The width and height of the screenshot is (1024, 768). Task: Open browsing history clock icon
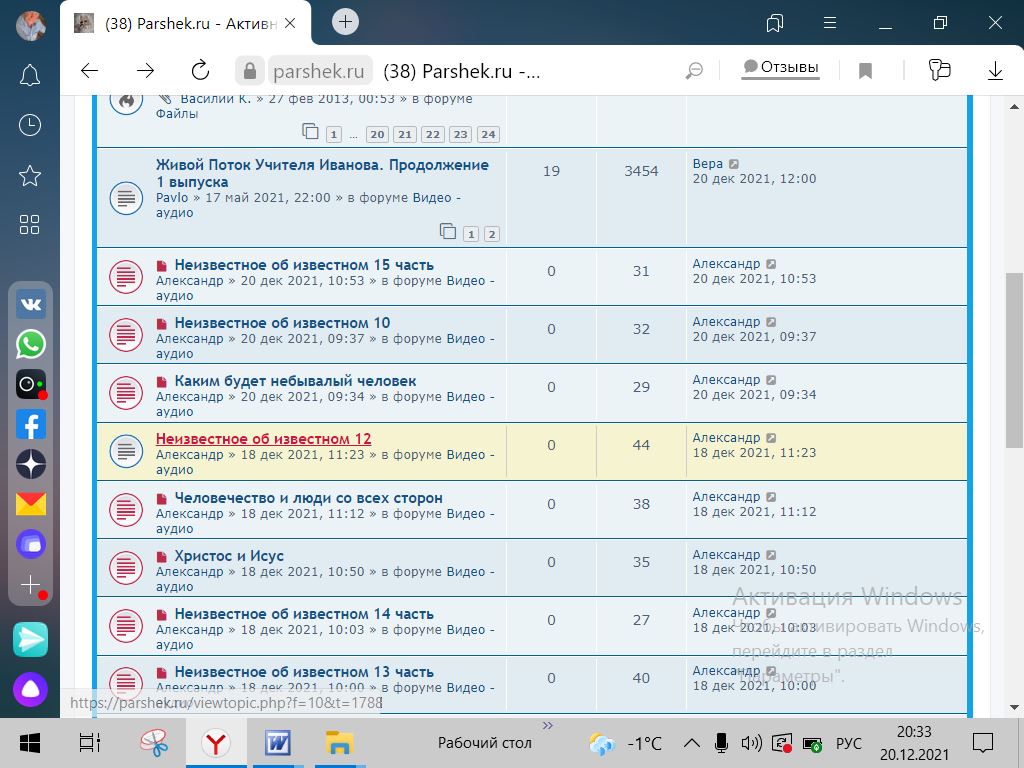[30, 125]
